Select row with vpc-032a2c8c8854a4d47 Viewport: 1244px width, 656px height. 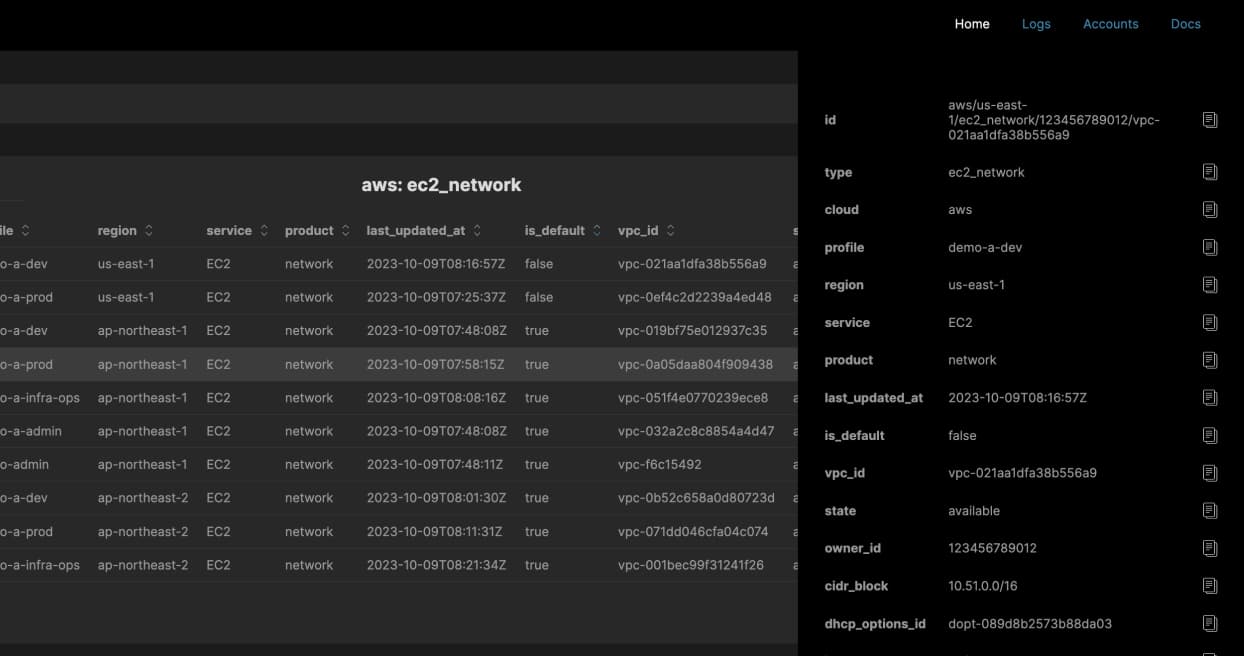[399, 431]
